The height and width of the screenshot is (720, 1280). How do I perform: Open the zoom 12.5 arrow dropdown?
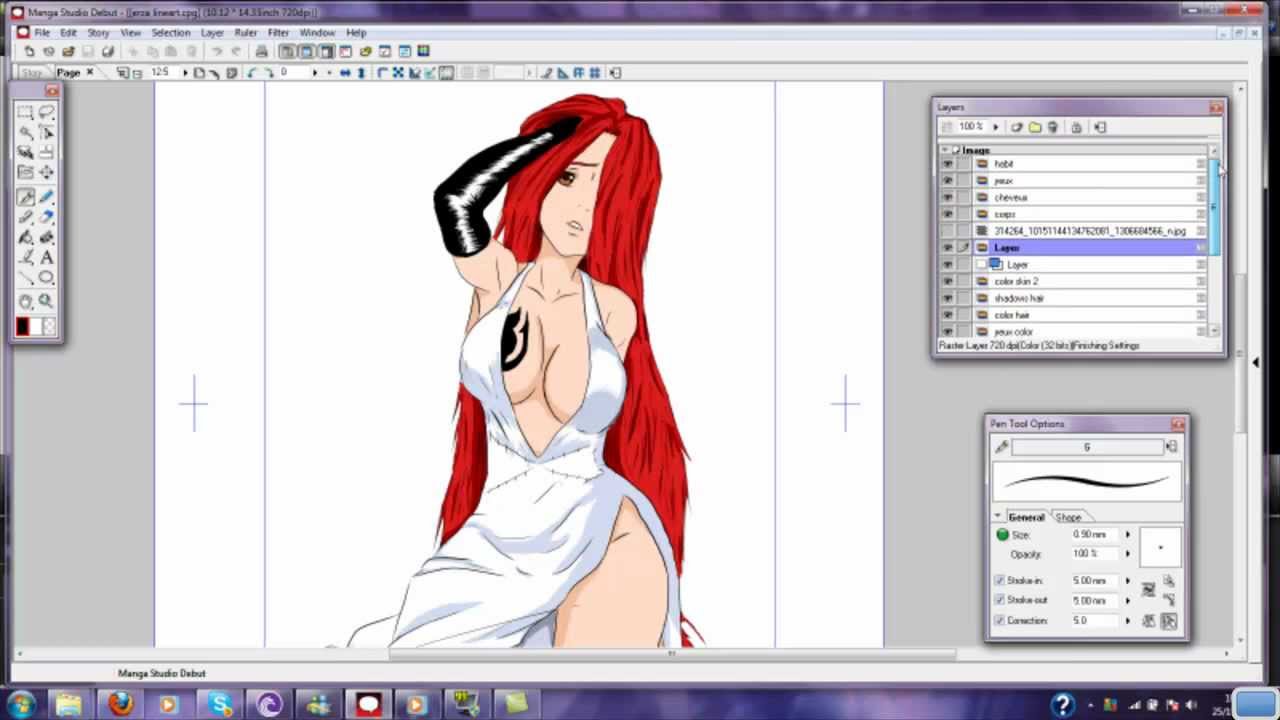click(x=185, y=72)
